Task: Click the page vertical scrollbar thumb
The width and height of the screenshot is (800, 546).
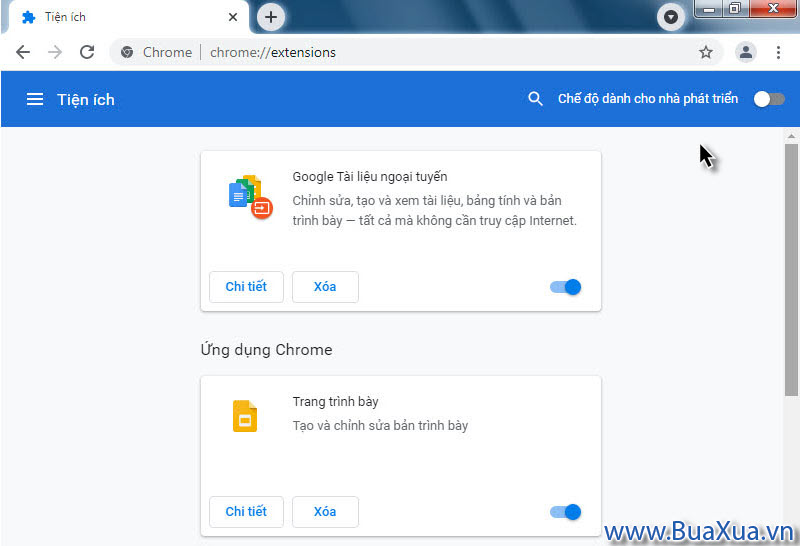Action: pyautogui.click(x=791, y=269)
